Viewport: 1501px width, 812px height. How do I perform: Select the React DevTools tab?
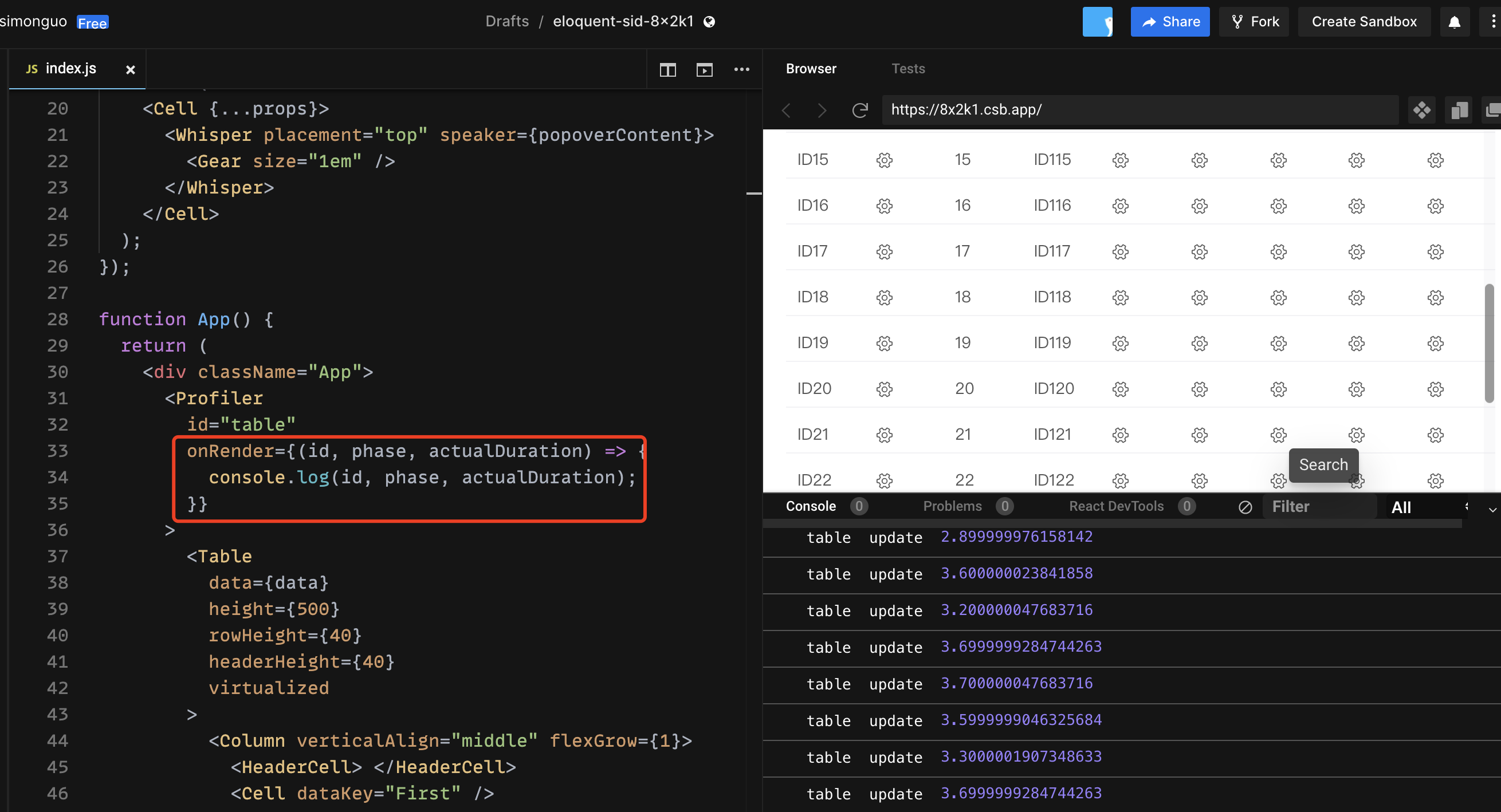(1117, 506)
